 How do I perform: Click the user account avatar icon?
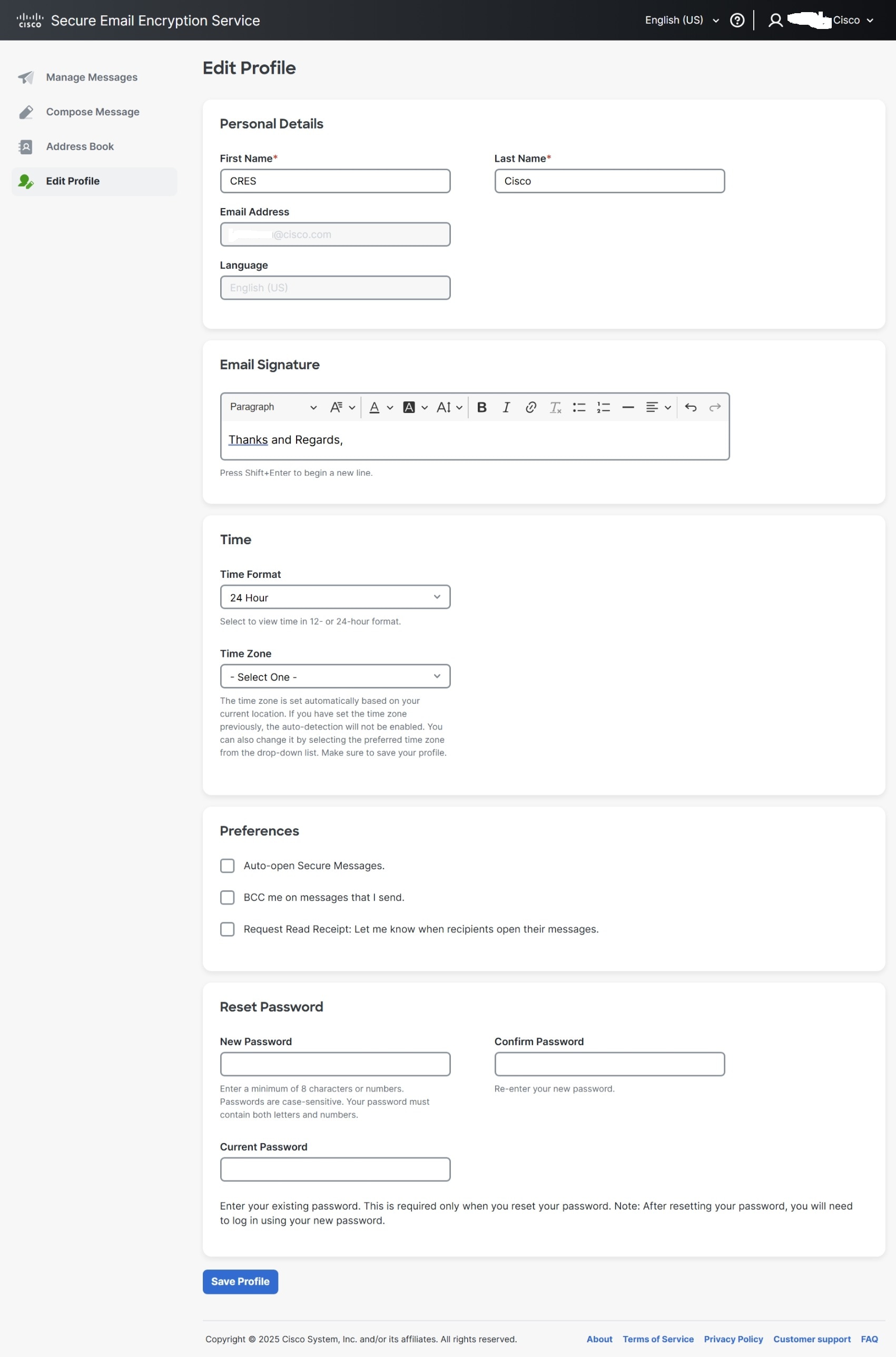[775, 21]
